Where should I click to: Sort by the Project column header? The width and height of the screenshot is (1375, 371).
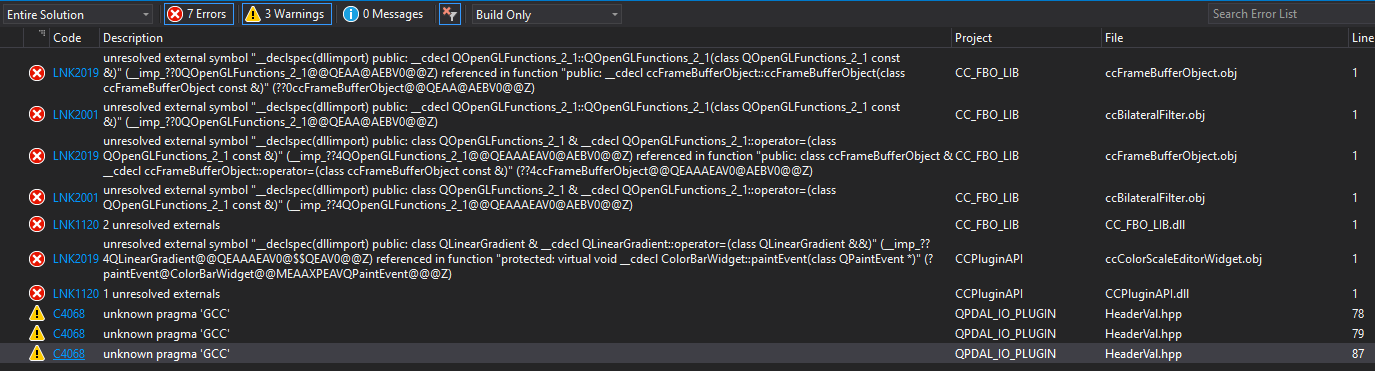[974, 37]
